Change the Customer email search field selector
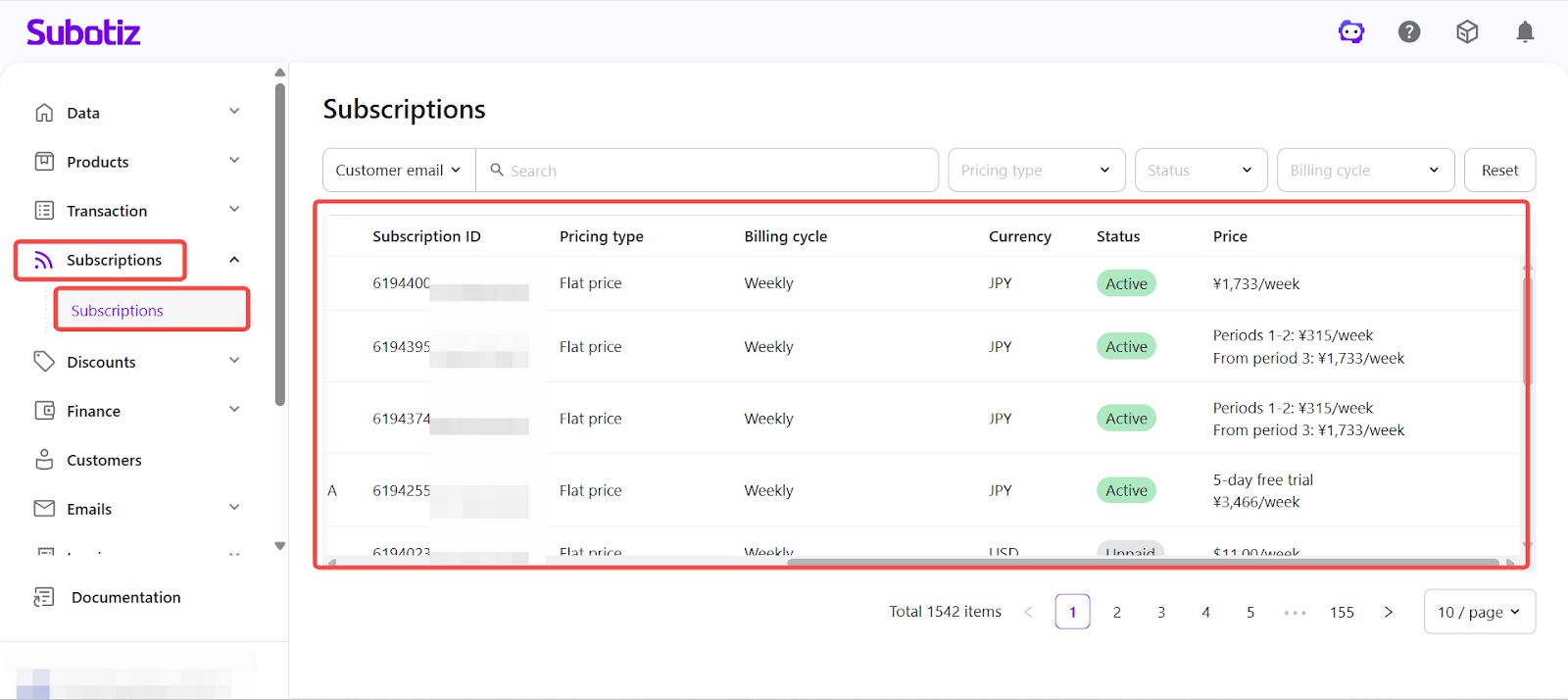The width and height of the screenshot is (1568, 700). [x=399, y=171]
